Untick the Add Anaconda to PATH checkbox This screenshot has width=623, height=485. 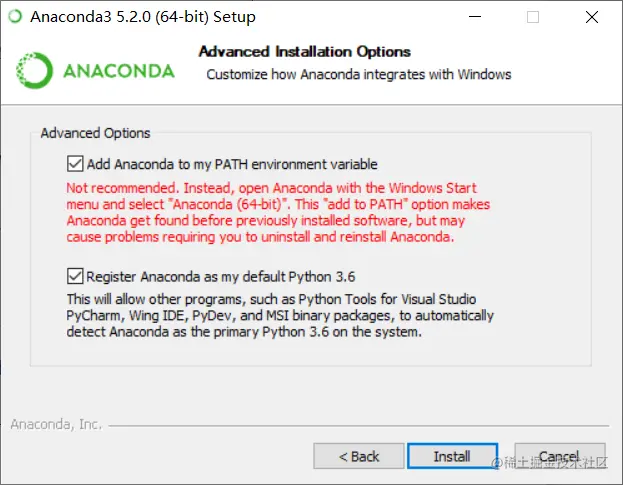[75, 164]
